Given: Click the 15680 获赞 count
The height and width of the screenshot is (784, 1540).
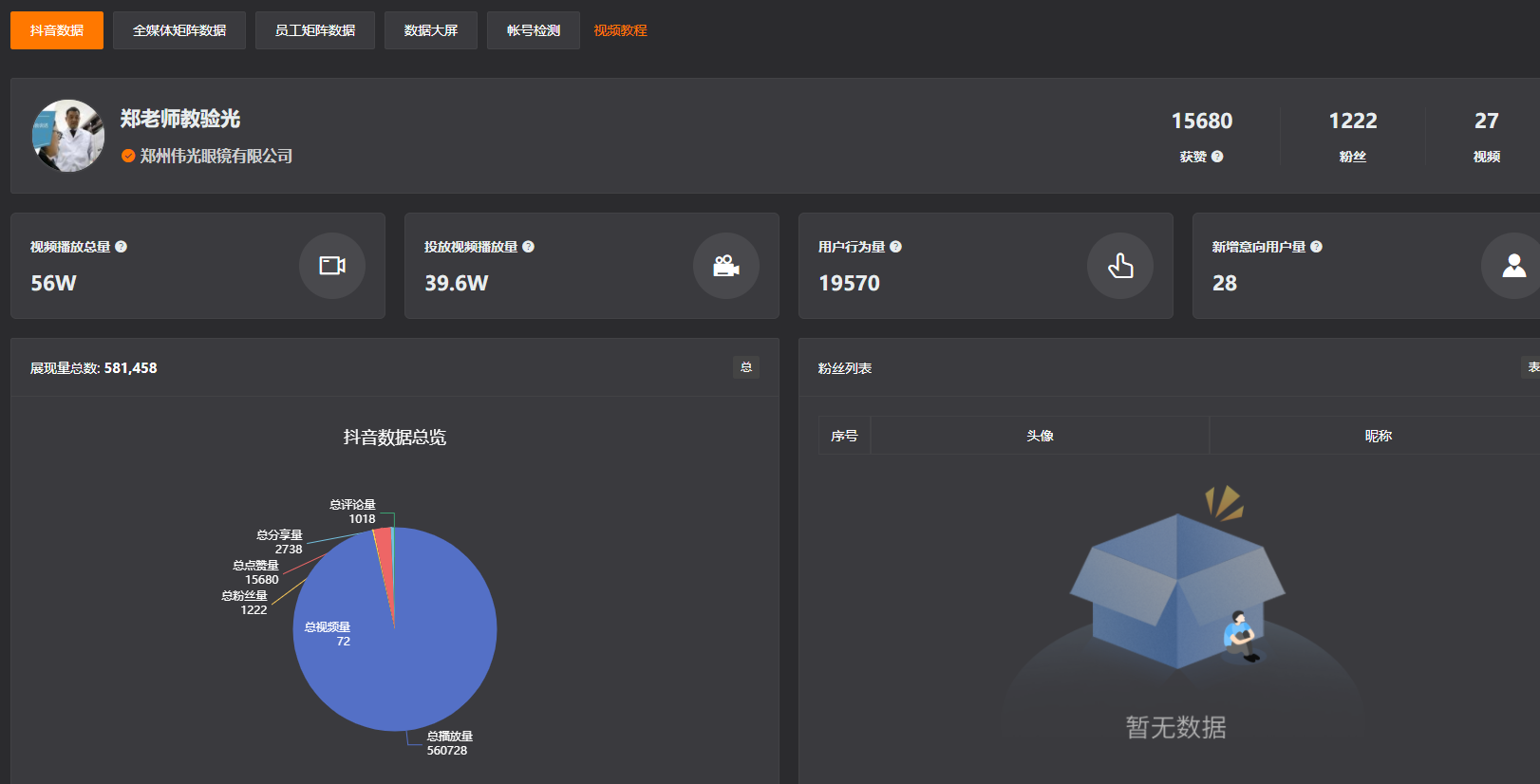Looking at the screenshot, I should pyautogui.click(x=1202, y=121).
